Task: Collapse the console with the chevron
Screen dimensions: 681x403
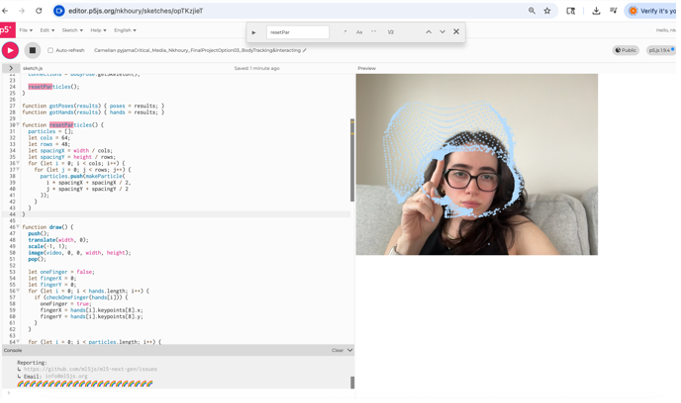Action: [x=350, y=350]
